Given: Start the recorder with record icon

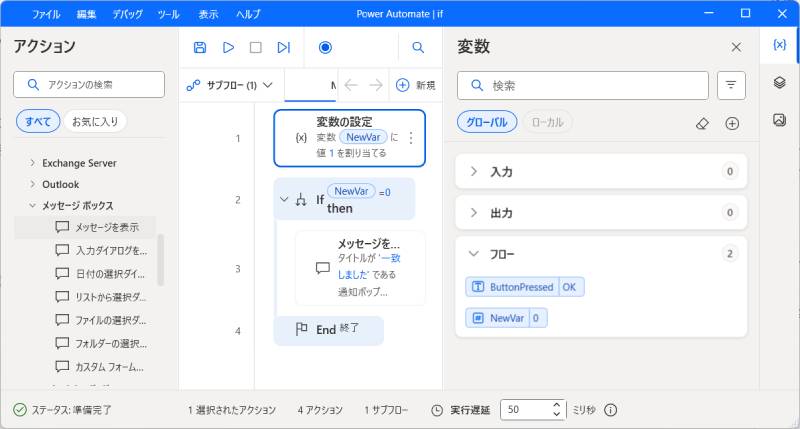Looking at the screenshot, I should point(325,47).
